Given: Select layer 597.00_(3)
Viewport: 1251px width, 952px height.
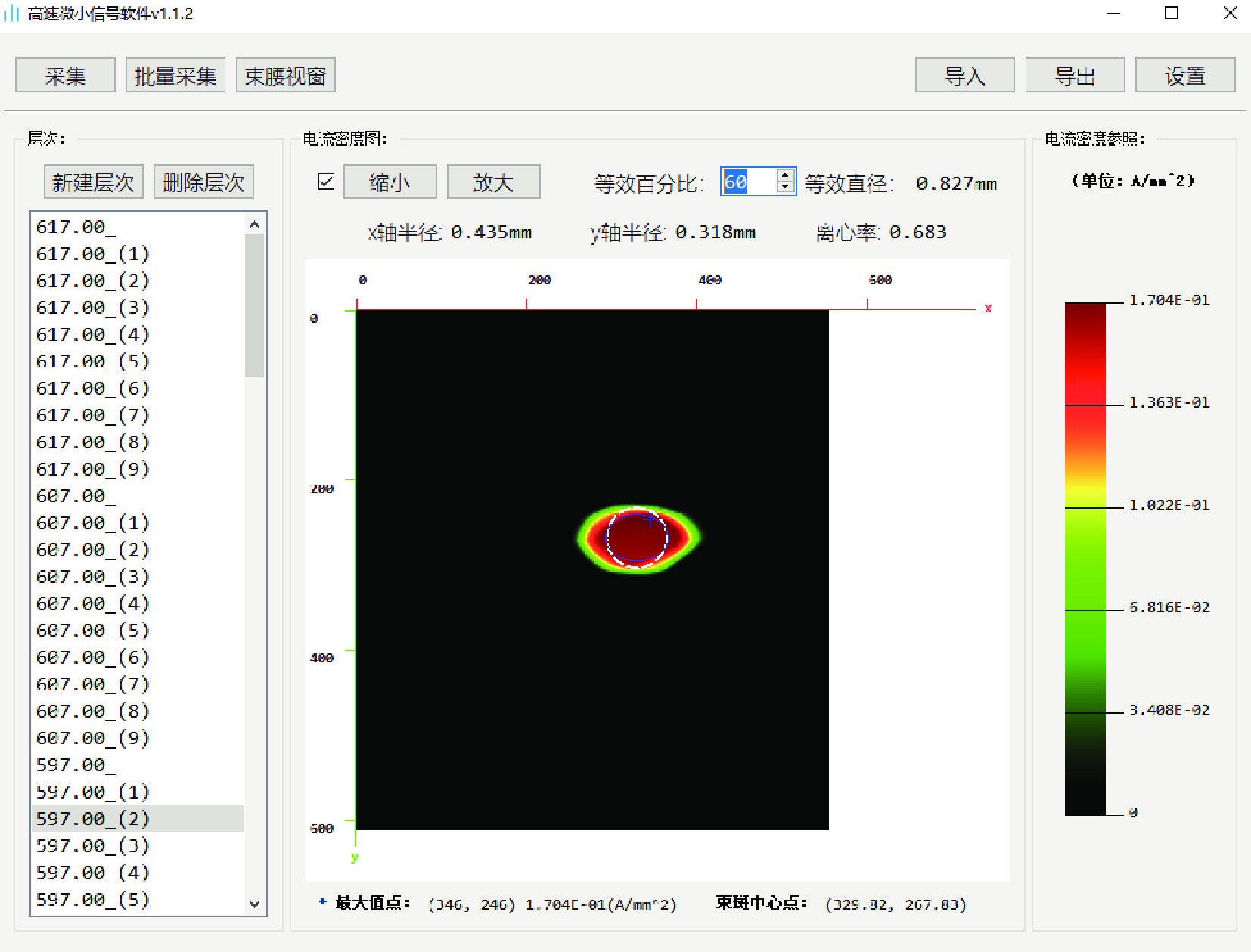Looking at the screenshot, I should (x=138, y=845).
